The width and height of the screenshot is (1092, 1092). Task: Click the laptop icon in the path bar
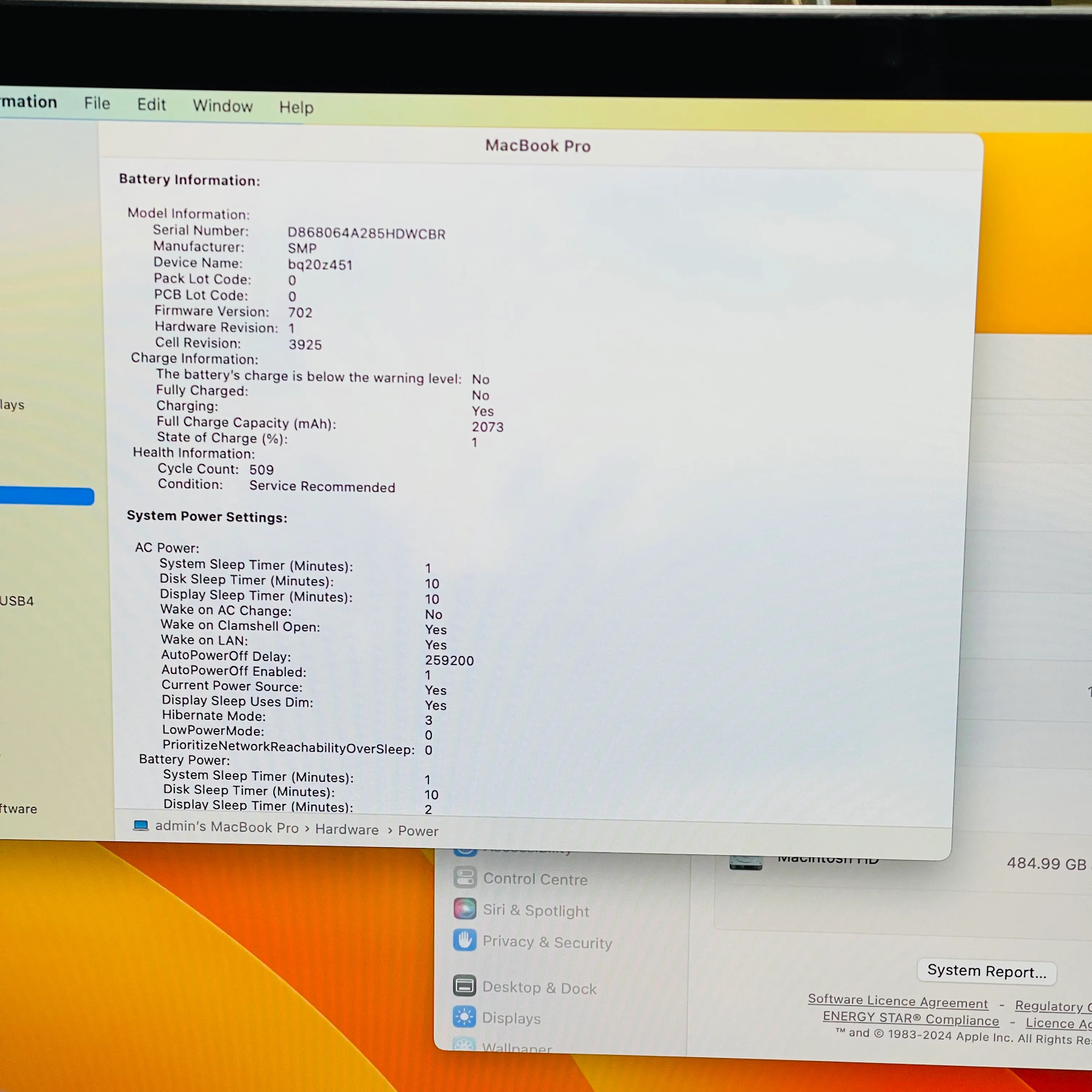tap(141, 826)
